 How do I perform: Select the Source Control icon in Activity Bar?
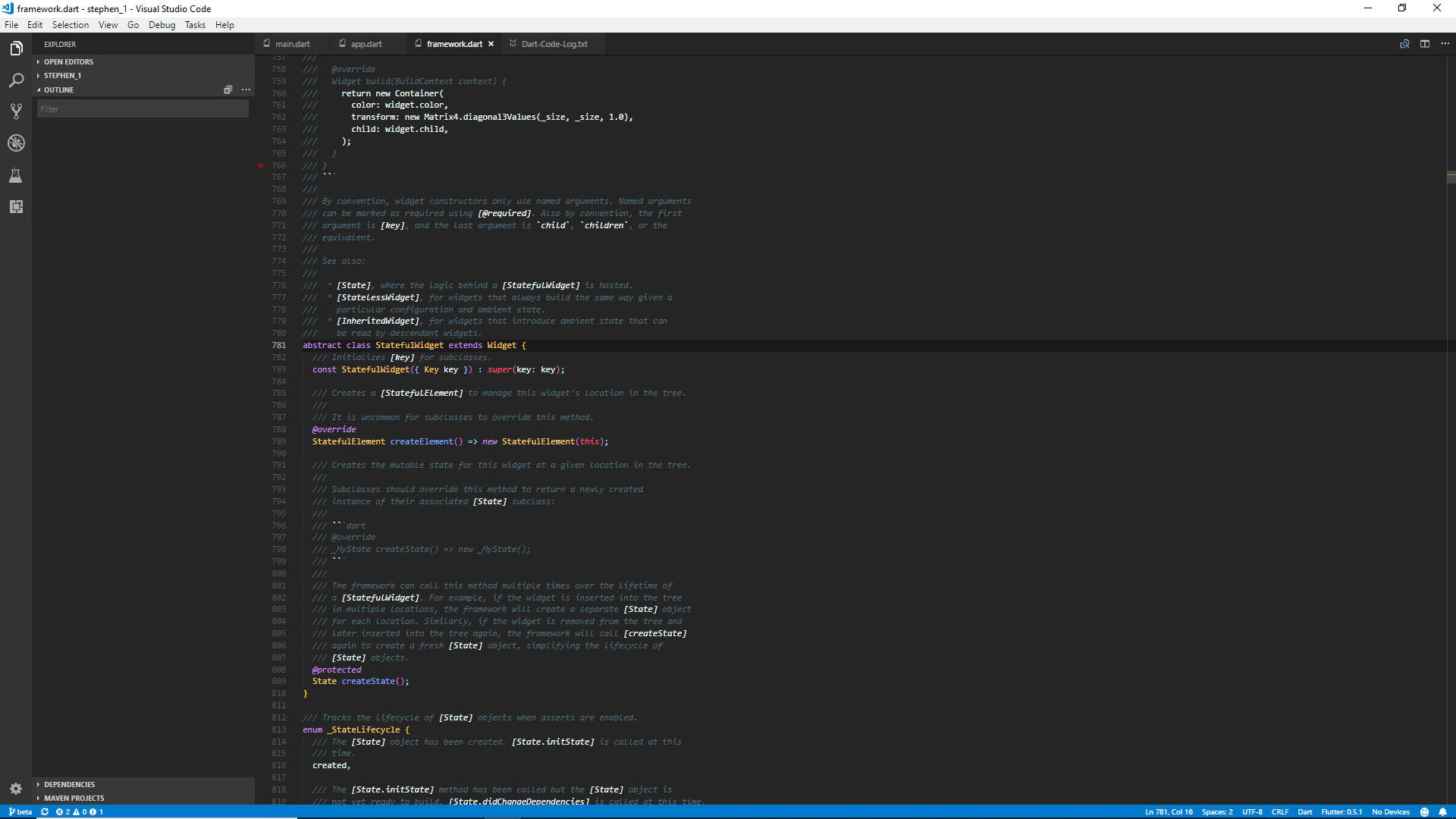16,111
